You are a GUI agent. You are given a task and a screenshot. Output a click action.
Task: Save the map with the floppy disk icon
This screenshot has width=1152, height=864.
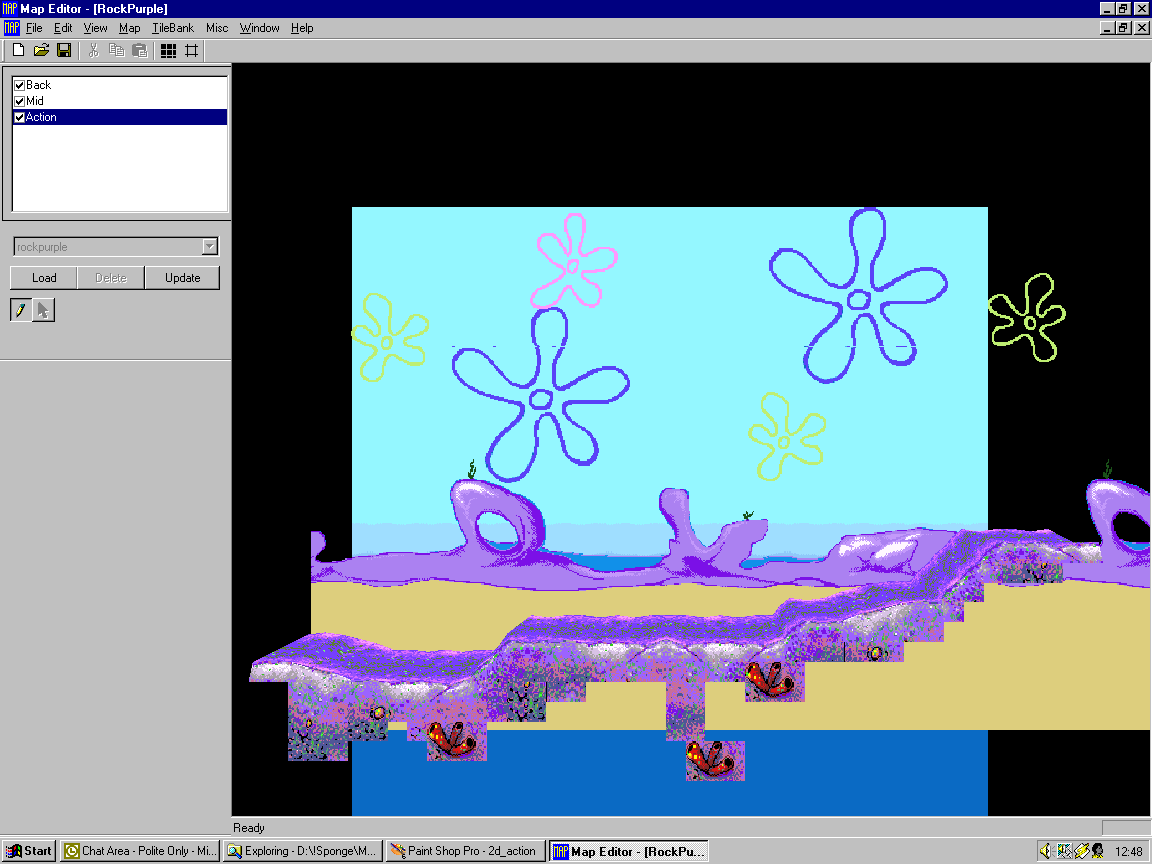click(64, 50)
